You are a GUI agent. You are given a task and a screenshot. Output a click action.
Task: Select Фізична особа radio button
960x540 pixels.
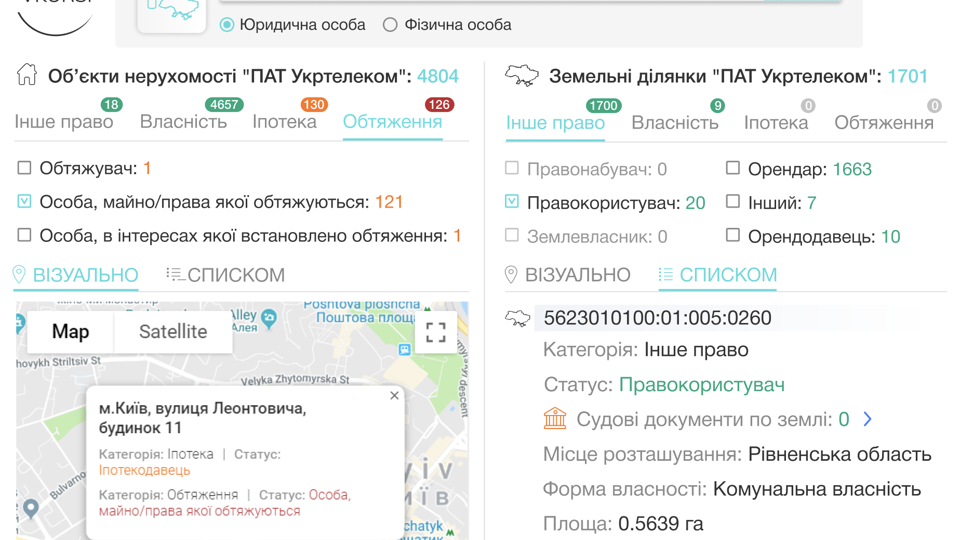[390, 24]
